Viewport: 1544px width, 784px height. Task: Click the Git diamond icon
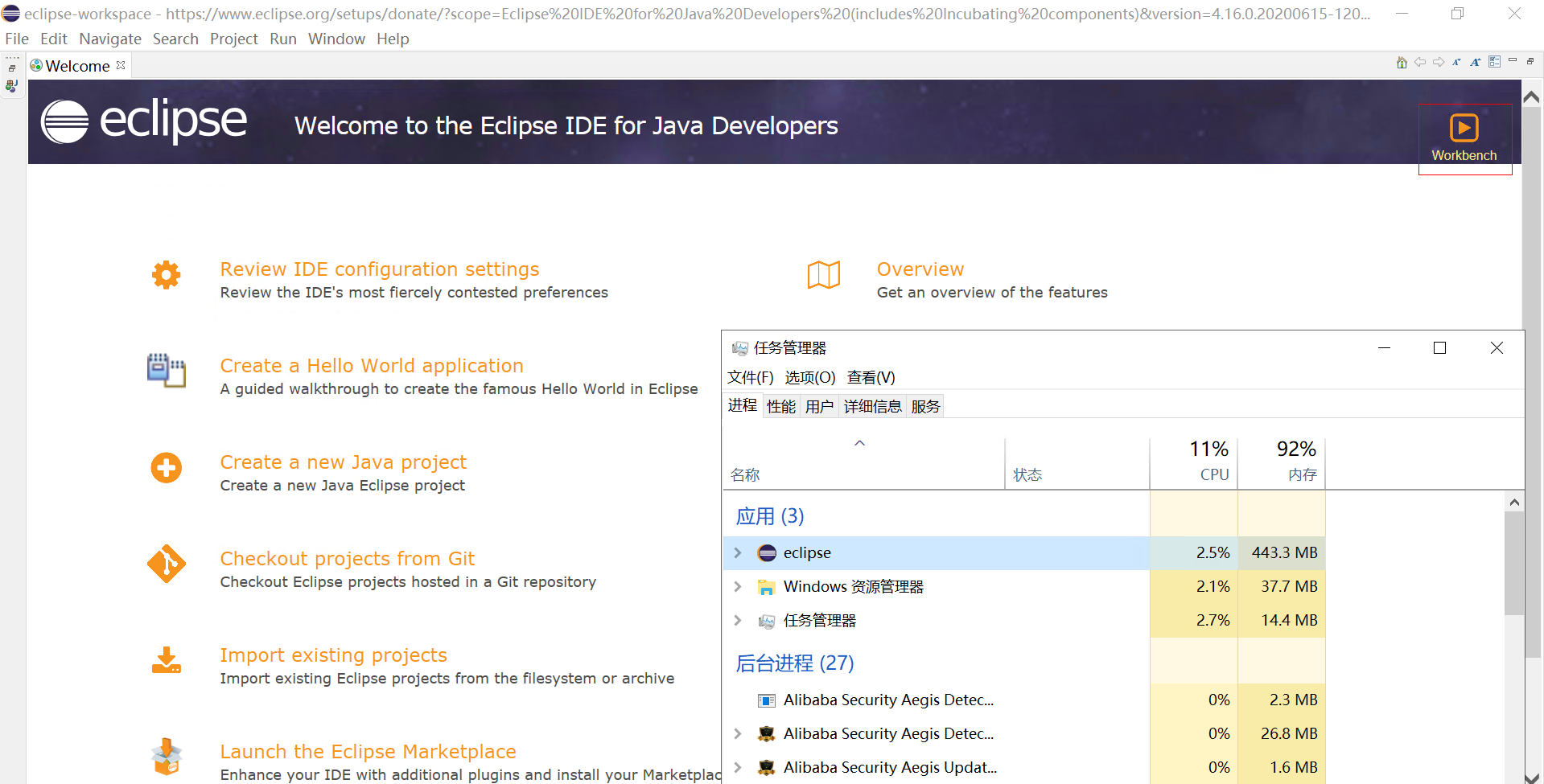(167, 564)
